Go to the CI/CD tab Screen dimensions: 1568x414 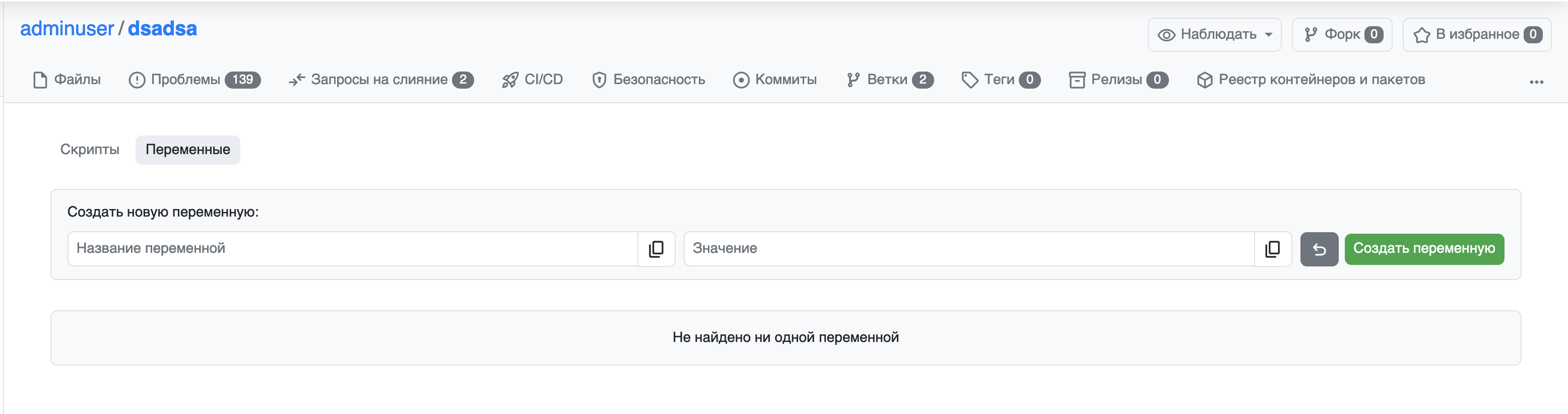[532, 80]
